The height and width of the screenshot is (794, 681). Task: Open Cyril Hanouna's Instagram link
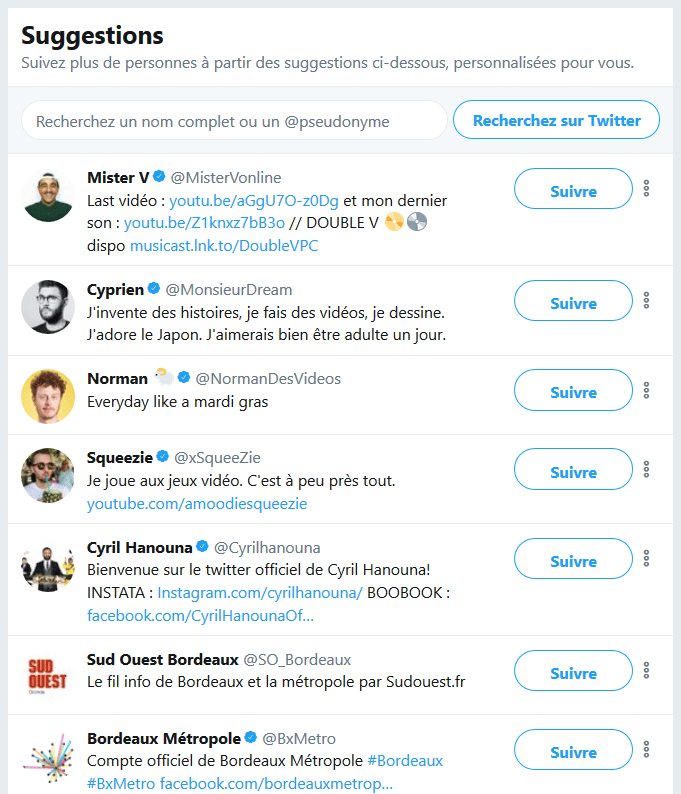(260, 593)
